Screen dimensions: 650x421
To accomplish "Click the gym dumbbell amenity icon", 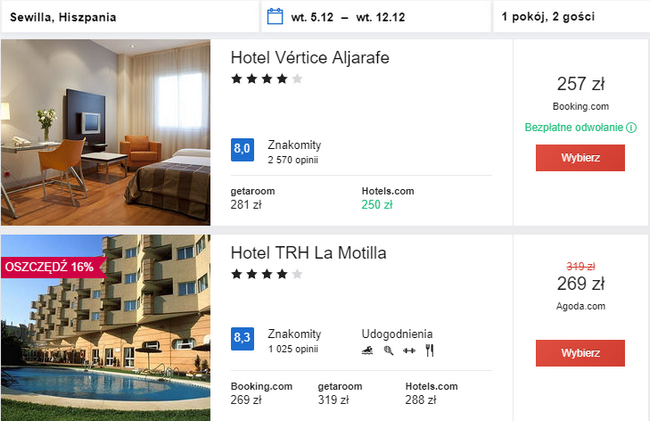I will coord(408,351).
